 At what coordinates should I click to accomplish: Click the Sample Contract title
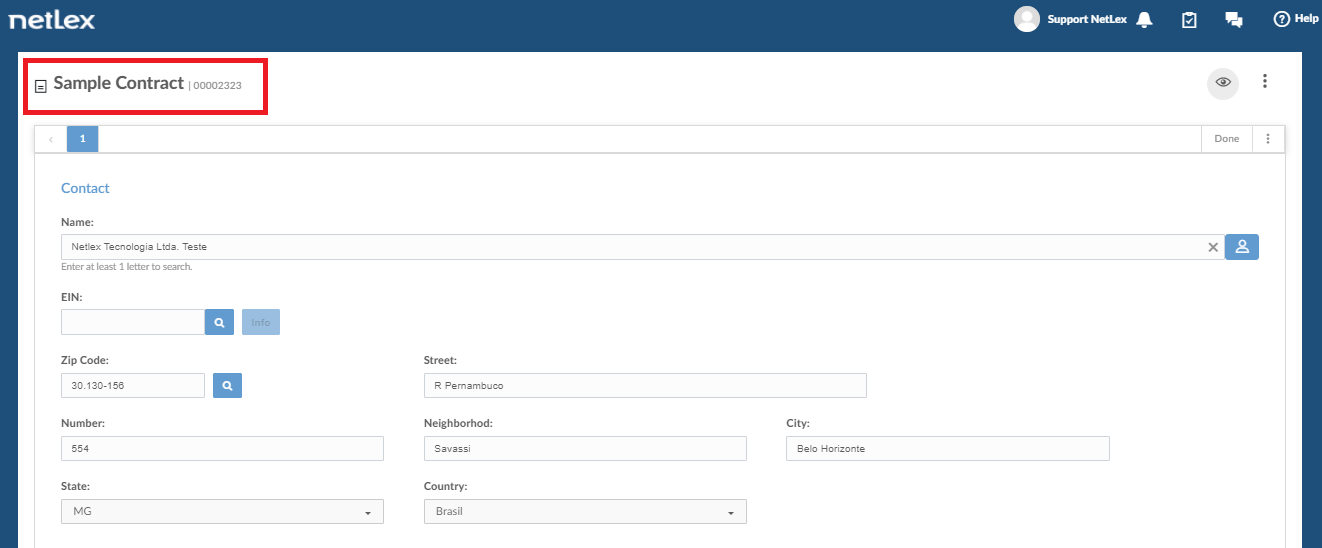(119, 83)
